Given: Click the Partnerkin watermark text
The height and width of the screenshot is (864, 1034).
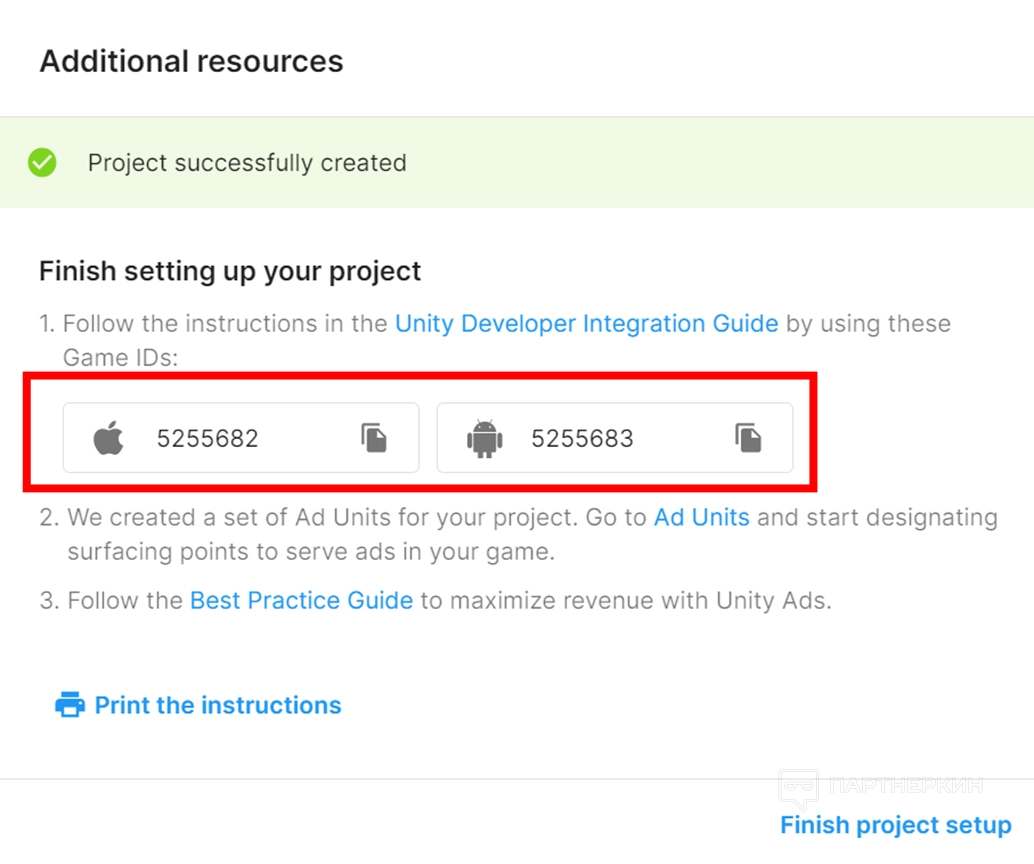Looking at the screenshot, I should pyautogui.click(x=906, y=785).
